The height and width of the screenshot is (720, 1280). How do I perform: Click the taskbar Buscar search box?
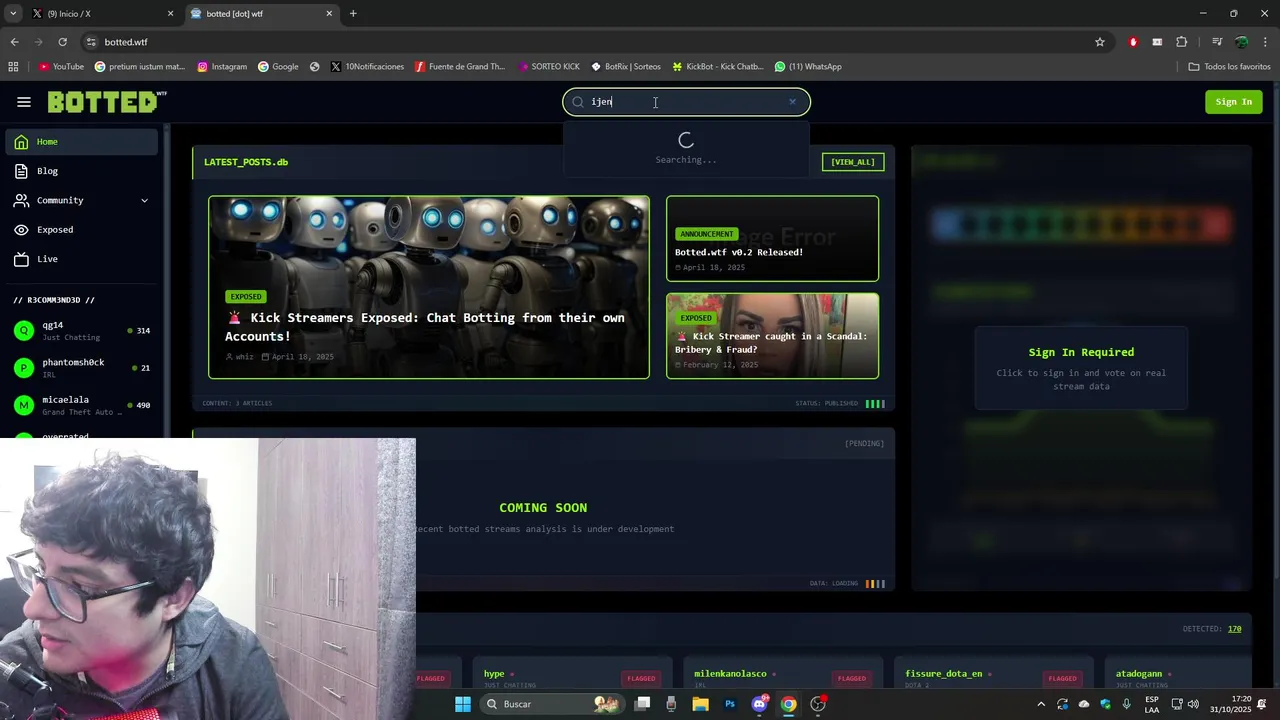coord(551,704)
